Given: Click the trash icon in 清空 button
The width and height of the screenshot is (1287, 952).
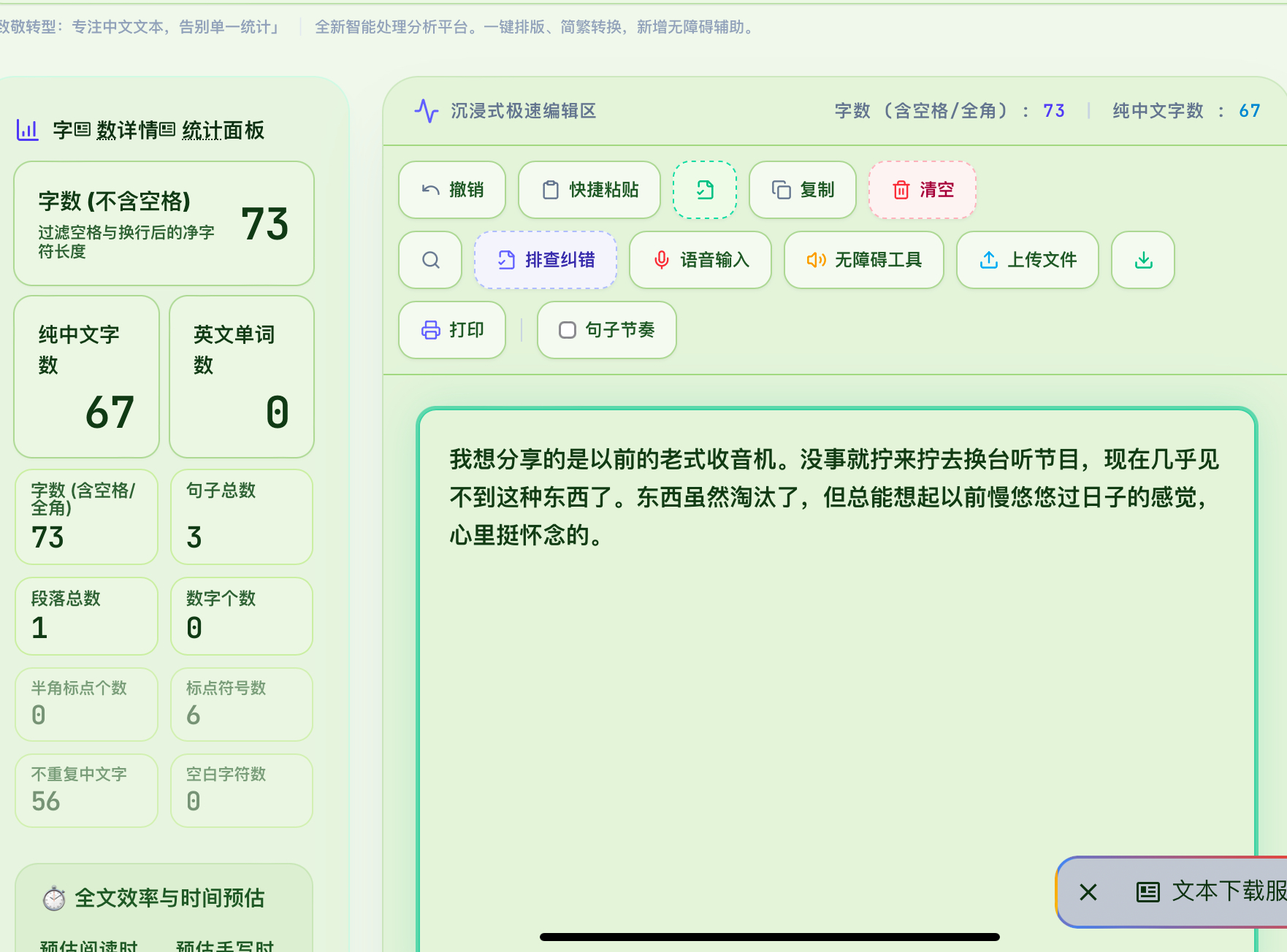Looking at the screenshot, I should (901, 190).
